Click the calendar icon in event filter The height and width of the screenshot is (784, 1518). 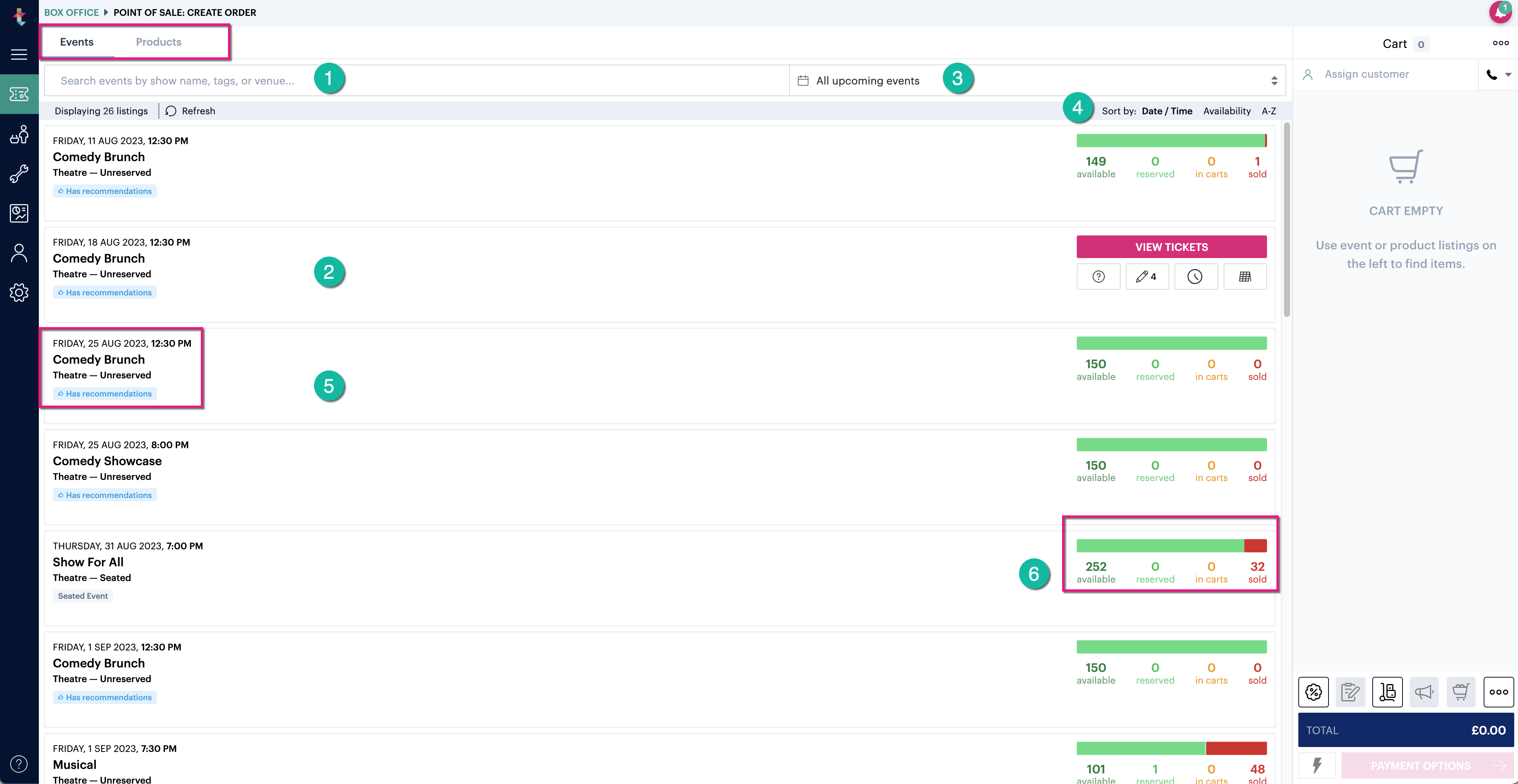[803, 81]
